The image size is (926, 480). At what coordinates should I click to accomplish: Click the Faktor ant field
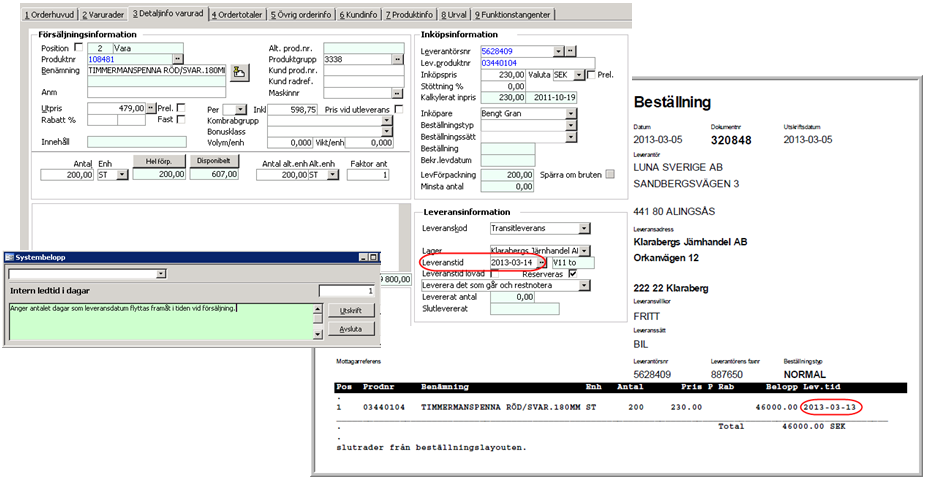[369, 175]
